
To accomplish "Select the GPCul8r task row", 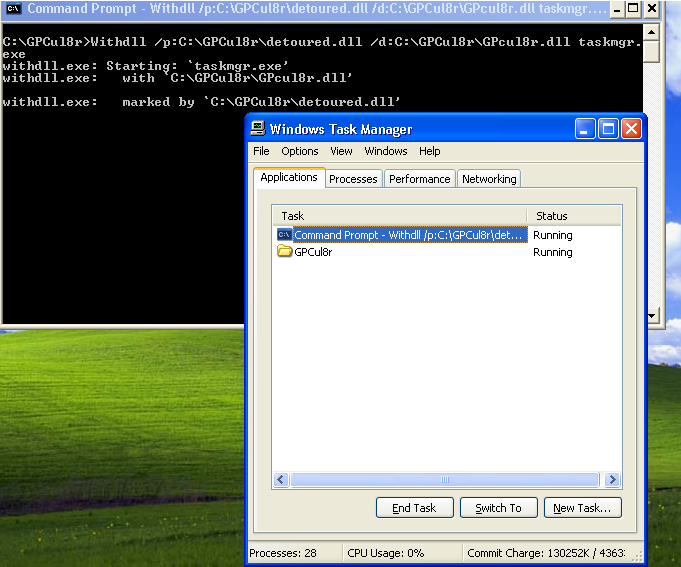I will coord(446,252).
